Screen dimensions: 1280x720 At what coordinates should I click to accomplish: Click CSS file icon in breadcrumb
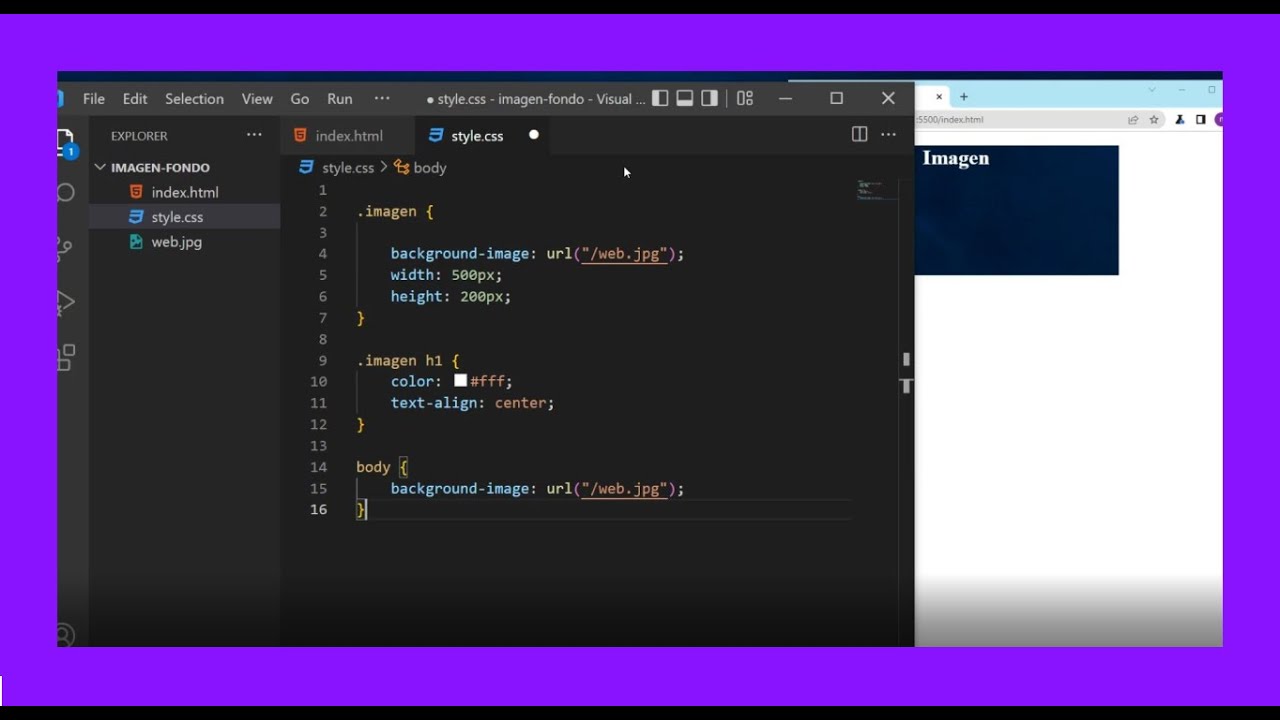306,167
